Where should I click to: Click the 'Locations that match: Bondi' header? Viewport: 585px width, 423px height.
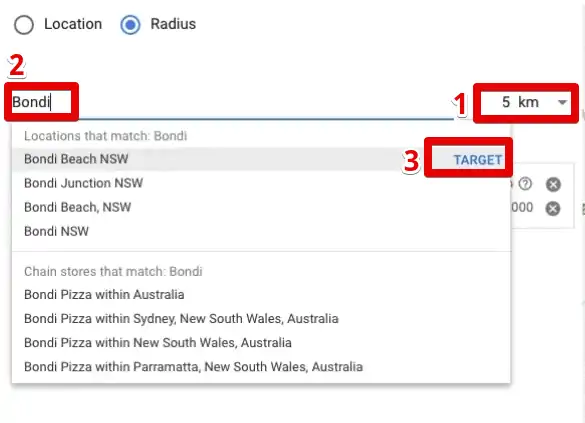tap(106, 136)
